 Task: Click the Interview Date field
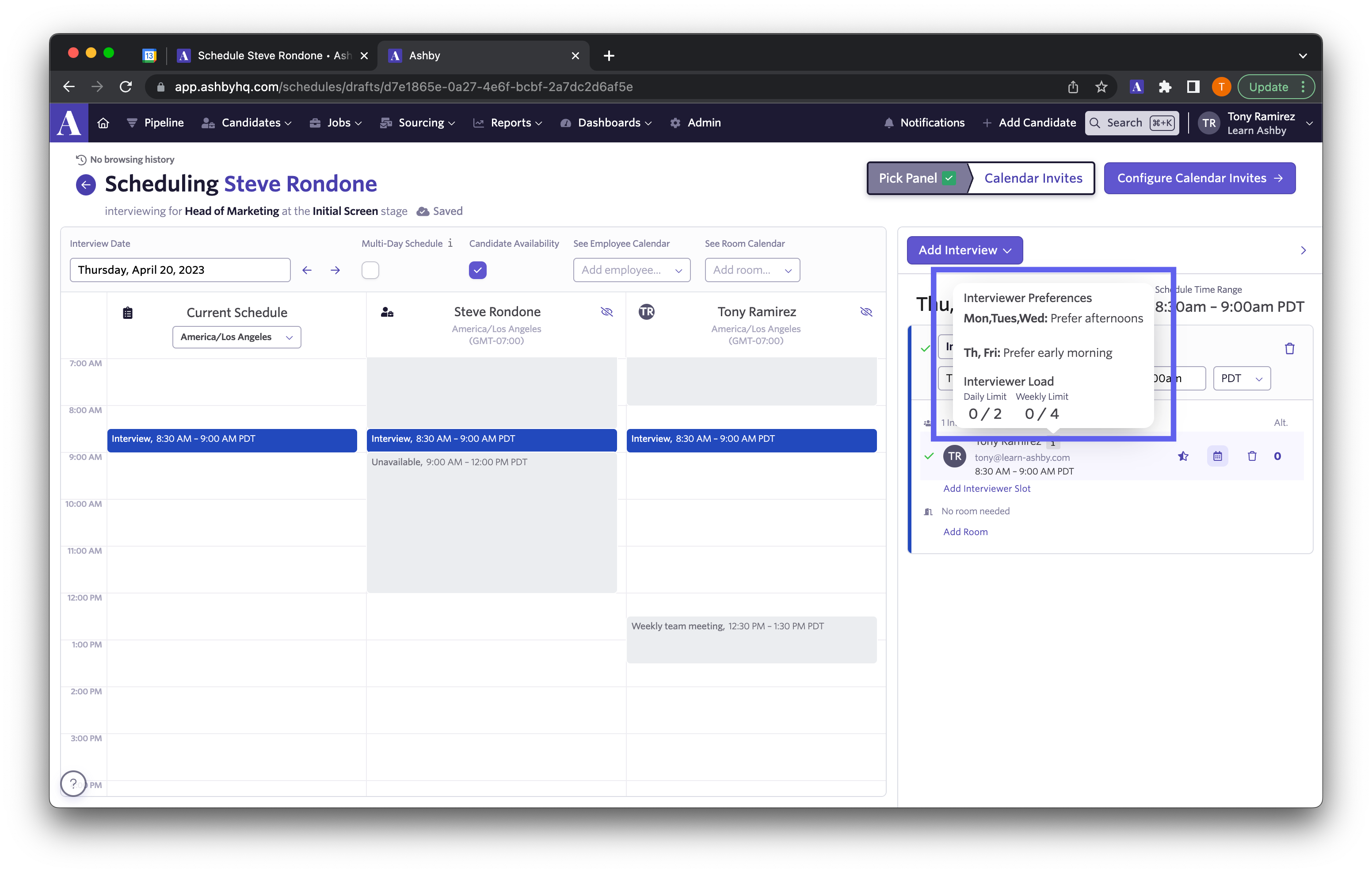tap(180, 270)
